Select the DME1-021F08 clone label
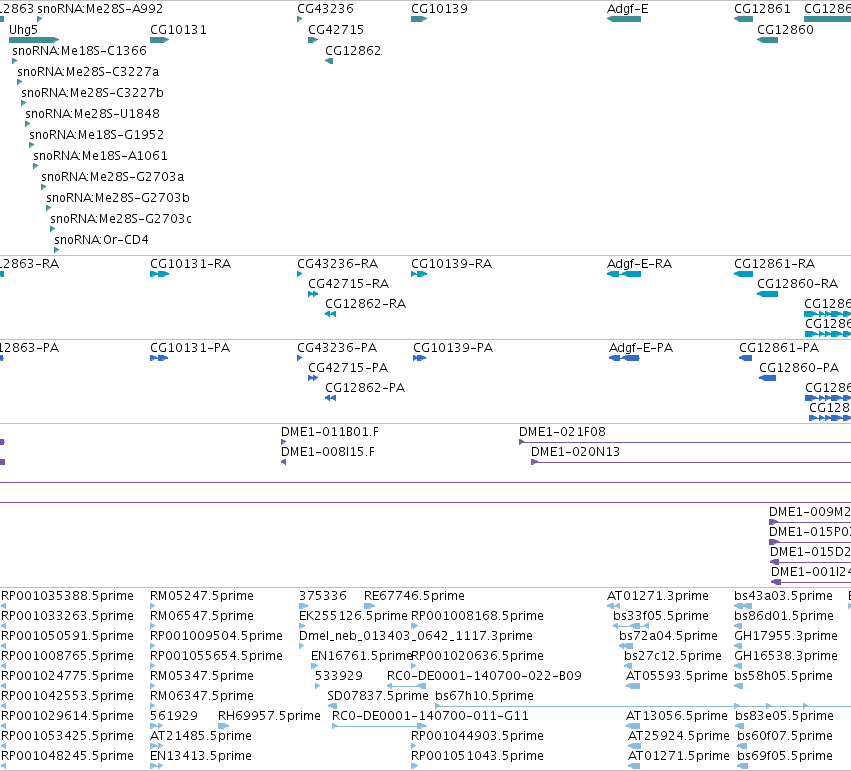This screenshot has width=851, height=771. [x=562, y=432]
